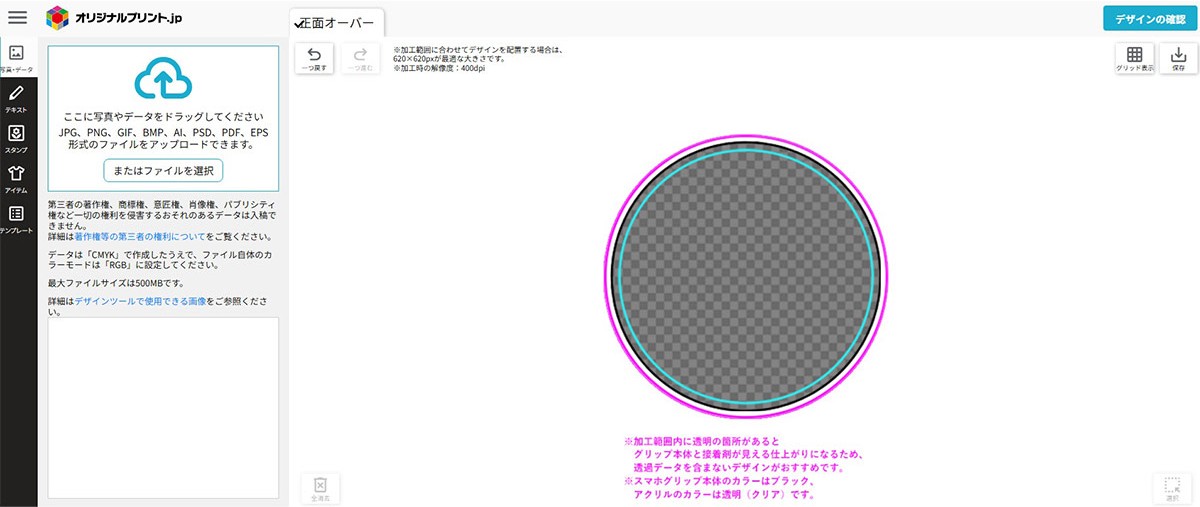Screen dimensions: 1200x507
Task: Click the デザインの確認 button
Action: point(1150,19)
